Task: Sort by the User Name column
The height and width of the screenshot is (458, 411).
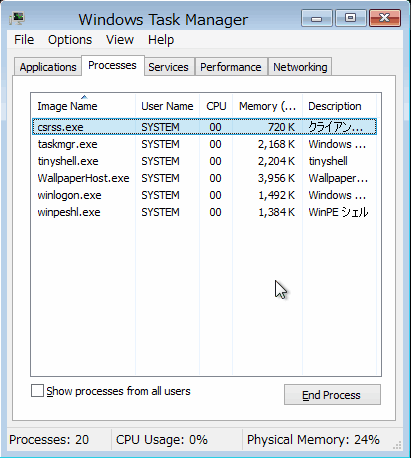Action: pyautogui.click(x=167, y=106)
